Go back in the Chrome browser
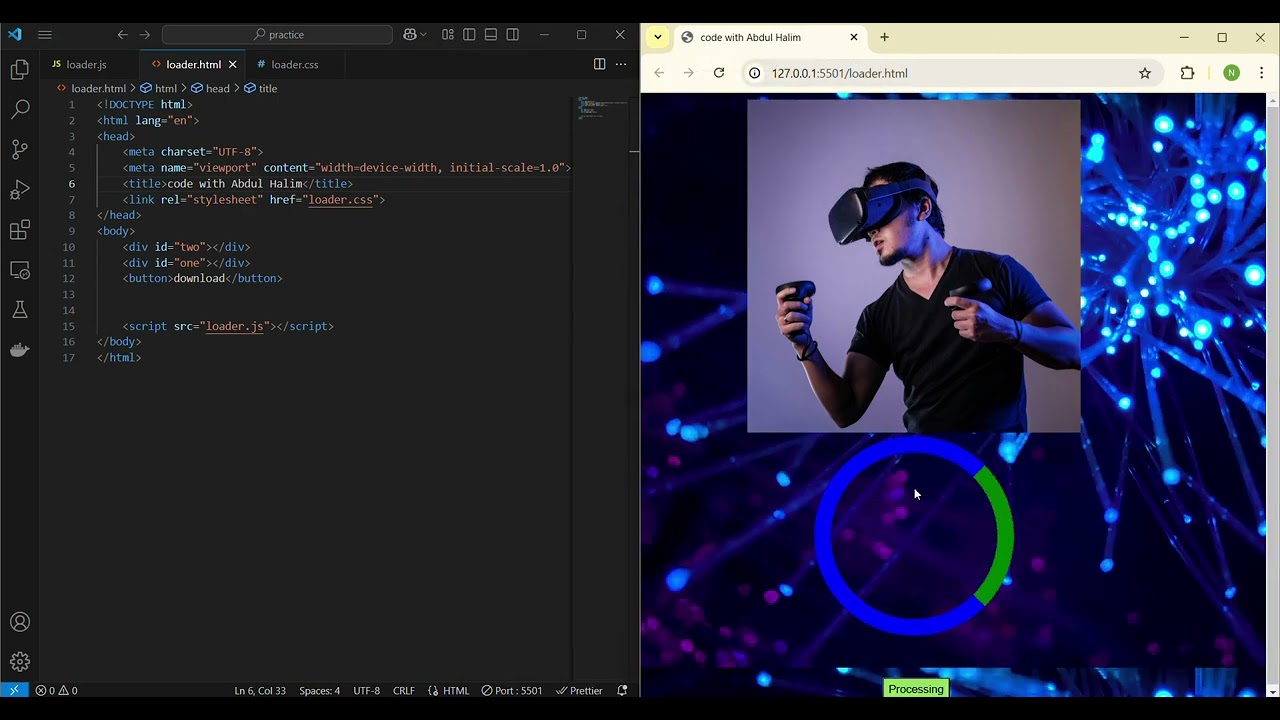Image resolution: width=1280 pixels, height=720 pixels. click(x=659, y=73)
